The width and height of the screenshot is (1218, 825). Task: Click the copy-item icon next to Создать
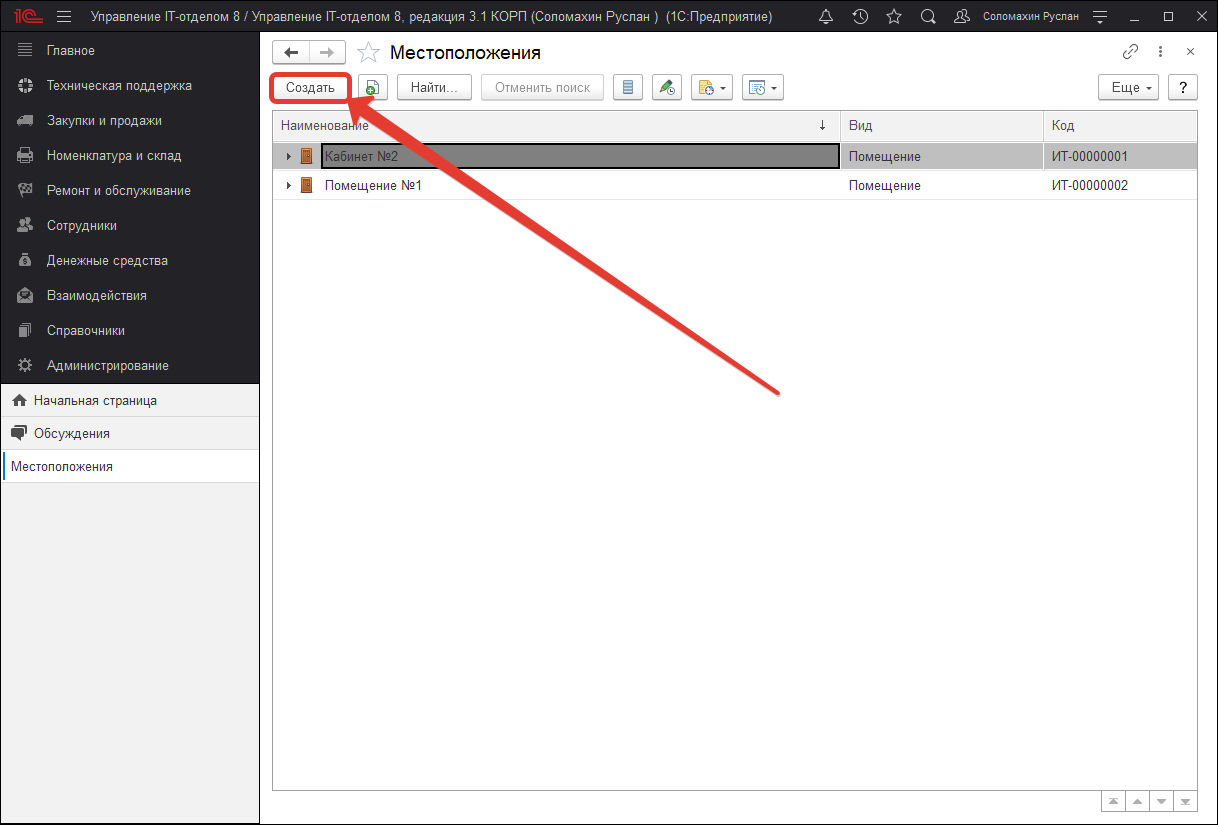point(372,88)
